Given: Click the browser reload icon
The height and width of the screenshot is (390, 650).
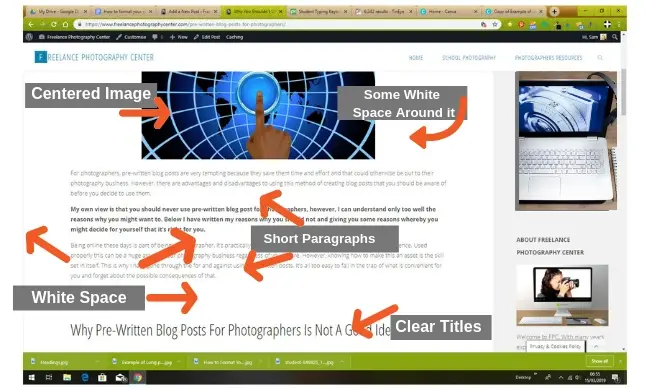Looking at the screenshot, I should point(53,24).
